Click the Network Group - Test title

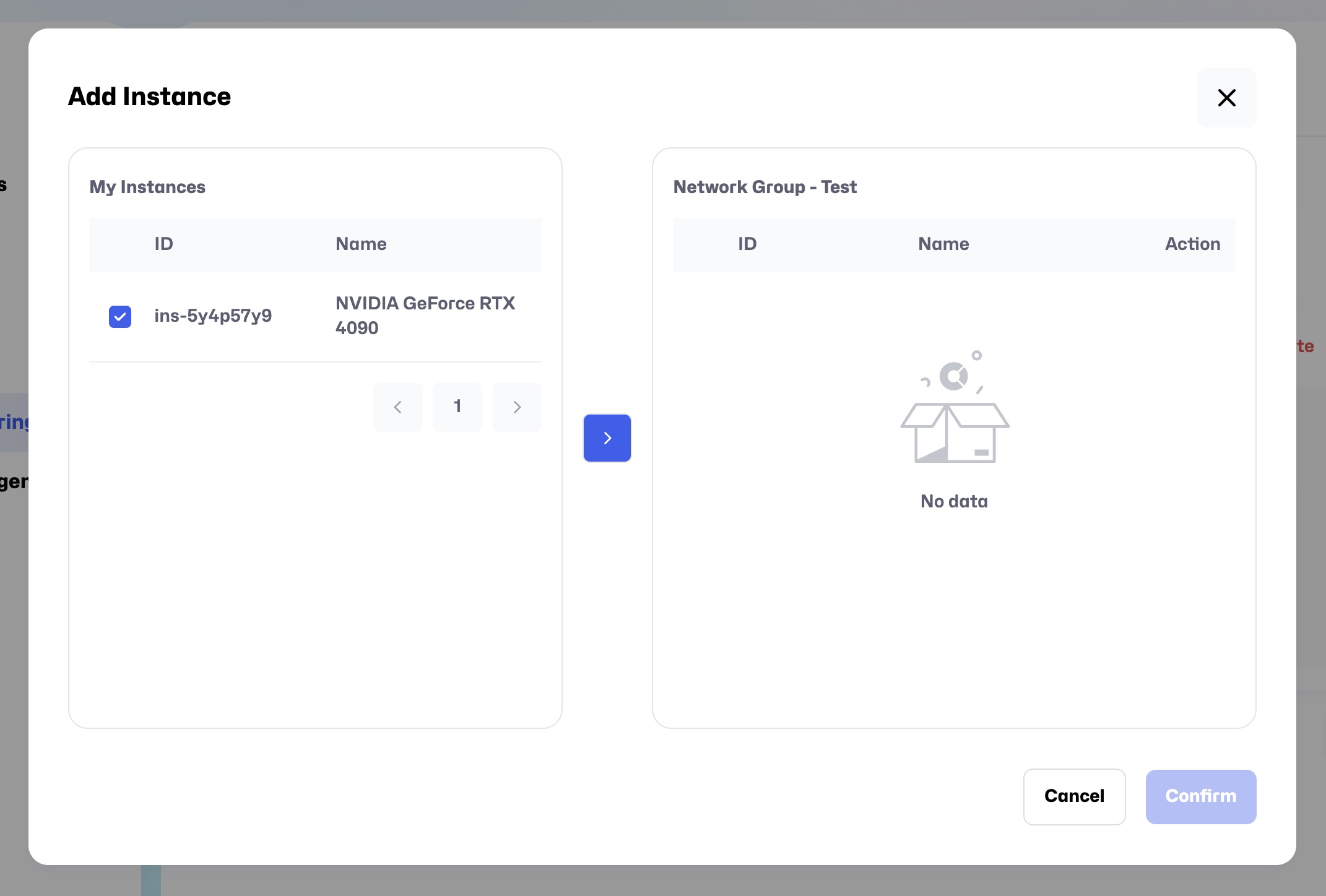point(765,187)
